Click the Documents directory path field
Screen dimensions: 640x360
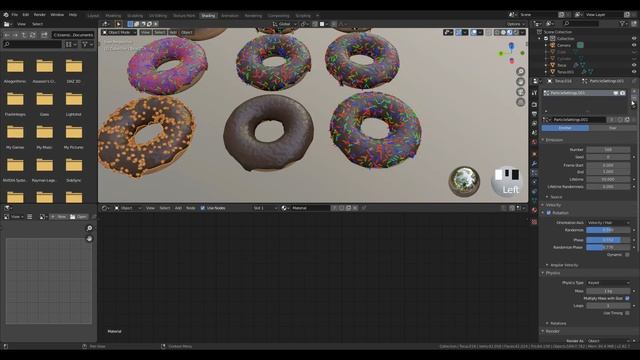click(x=73, y=35)
